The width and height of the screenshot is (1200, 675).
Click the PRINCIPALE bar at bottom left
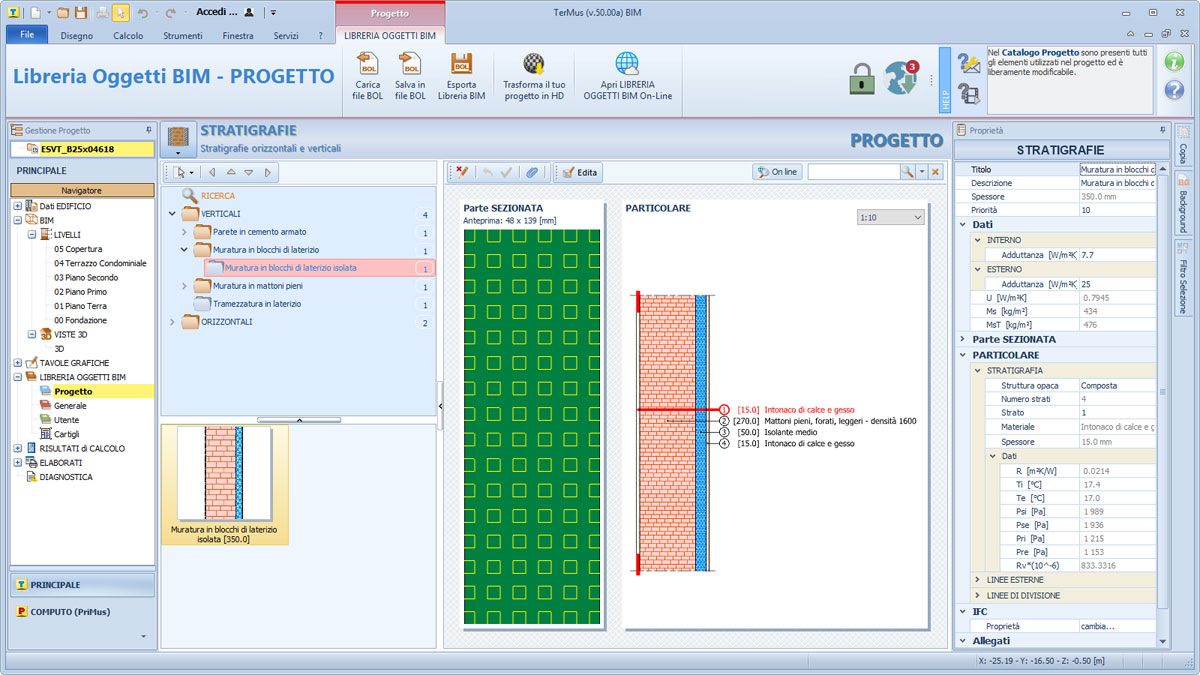pyautogui.click(x=82, y=584)
